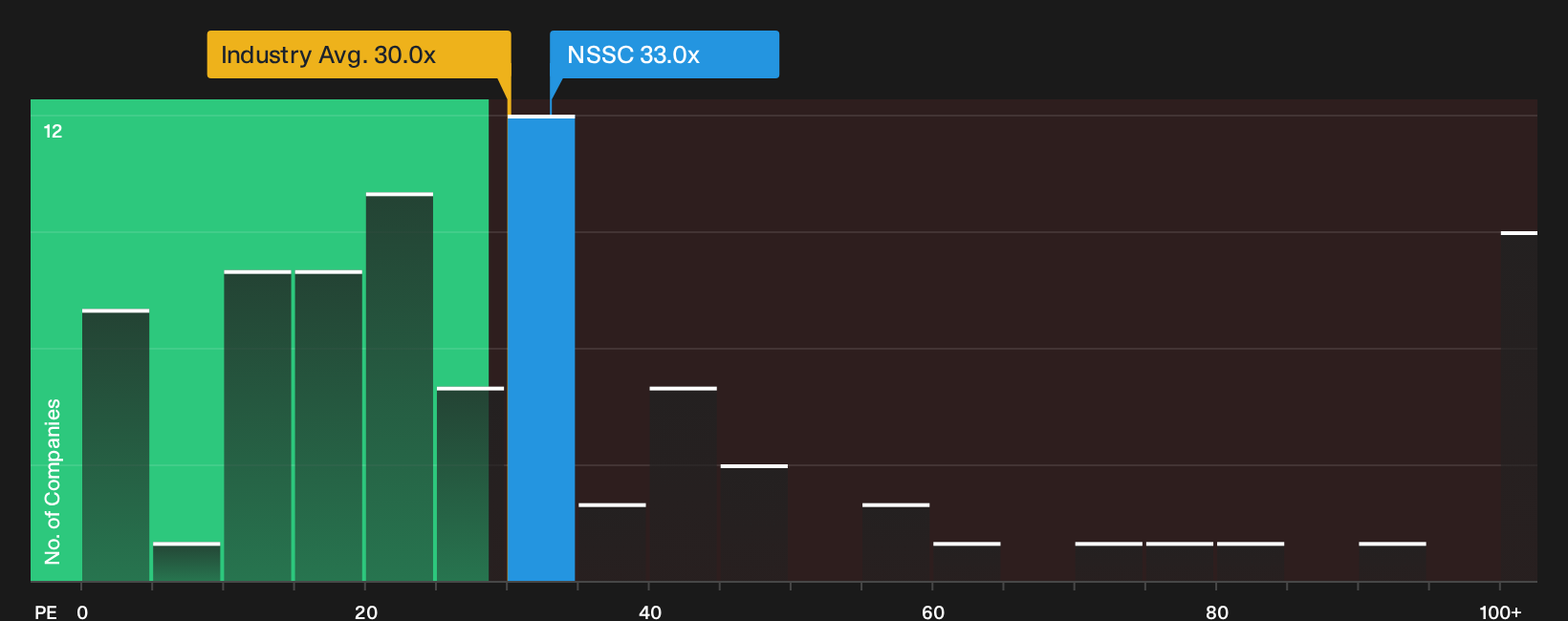Click the bar for PE 75-80

(1180, 562)
